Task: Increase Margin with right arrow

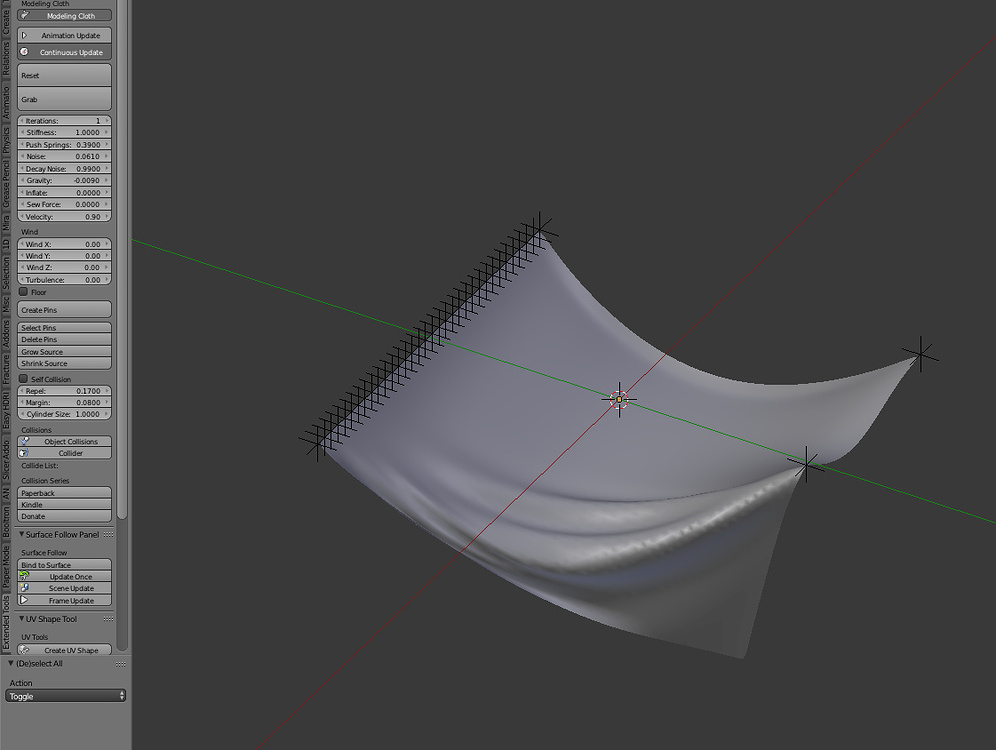Action: pos(107,403)
